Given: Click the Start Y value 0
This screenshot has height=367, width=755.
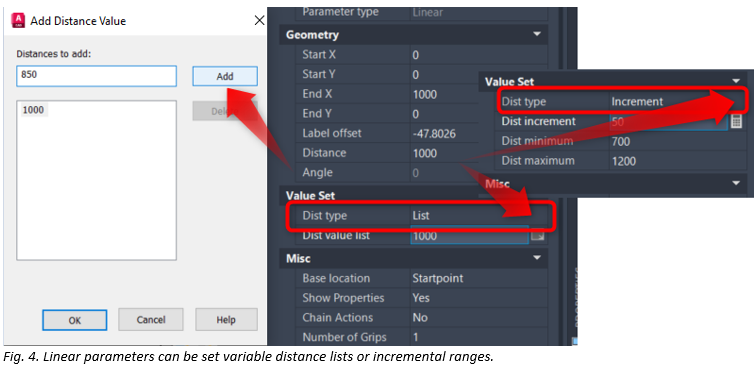Looking at the screenshot, I should pos(416,75).
